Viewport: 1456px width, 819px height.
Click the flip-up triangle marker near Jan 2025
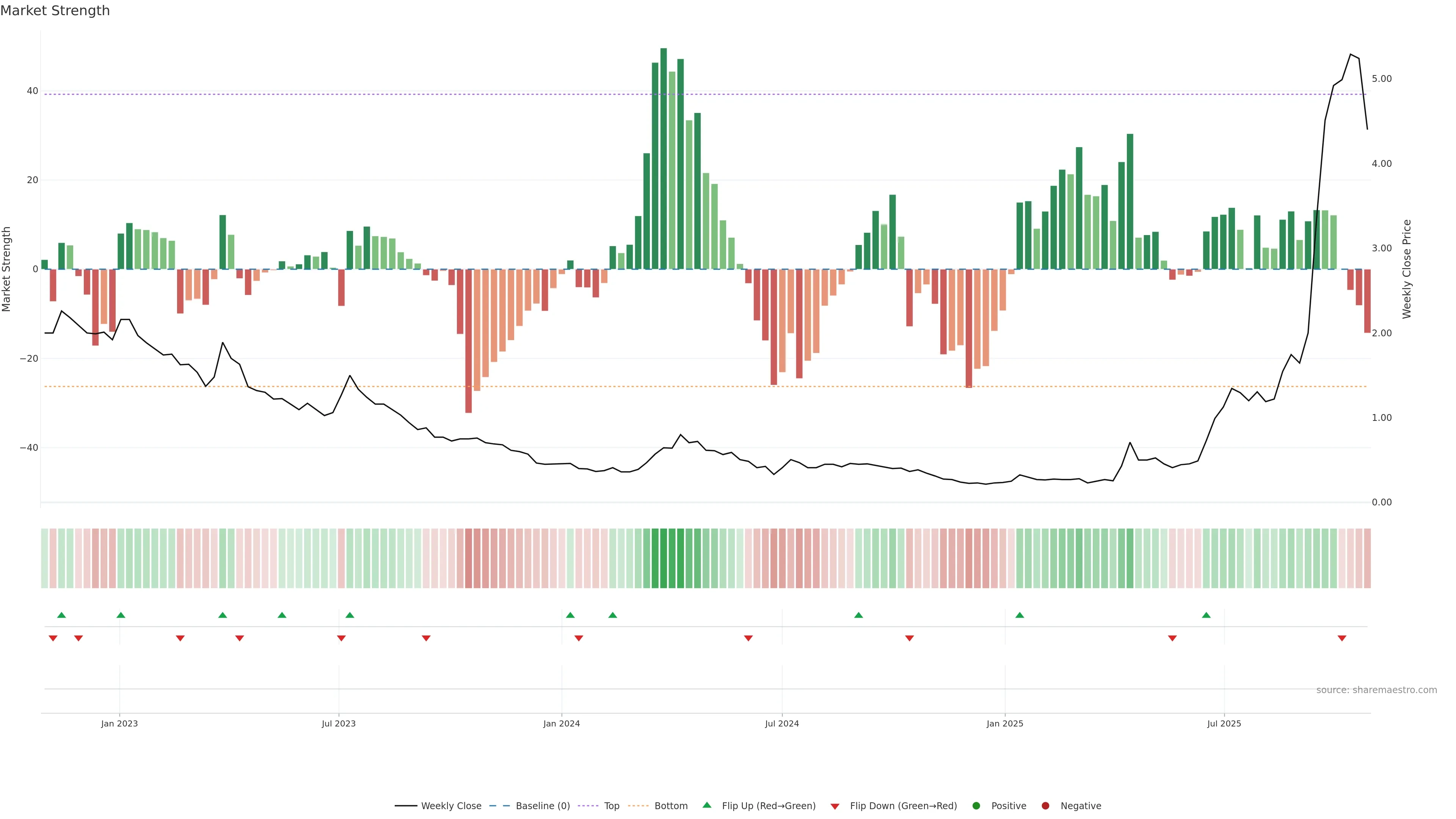click(1020, 615)
